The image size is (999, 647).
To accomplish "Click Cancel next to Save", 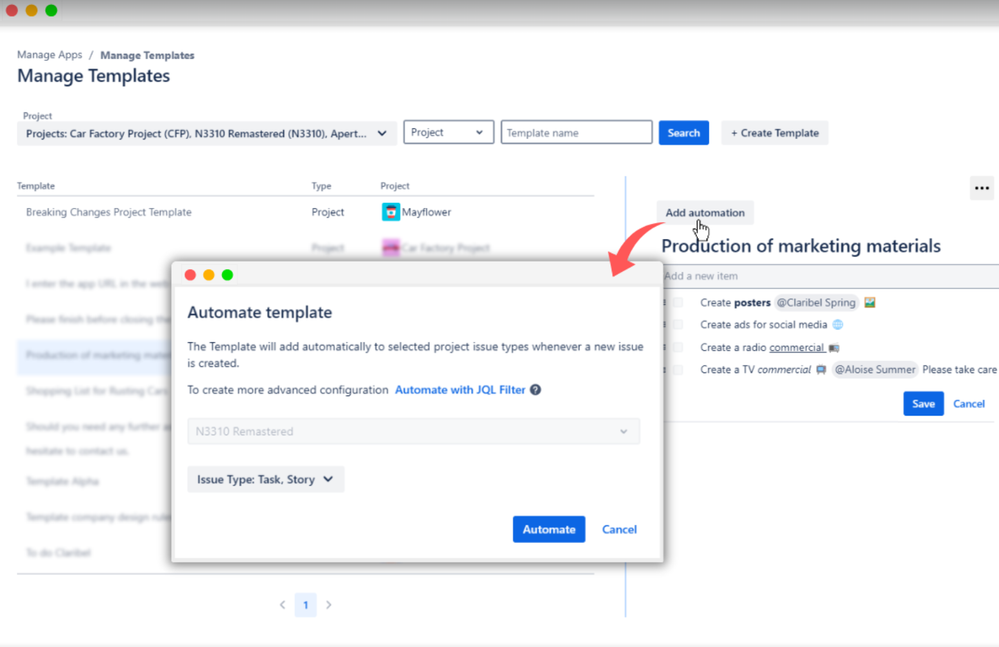I will [968, 404].
